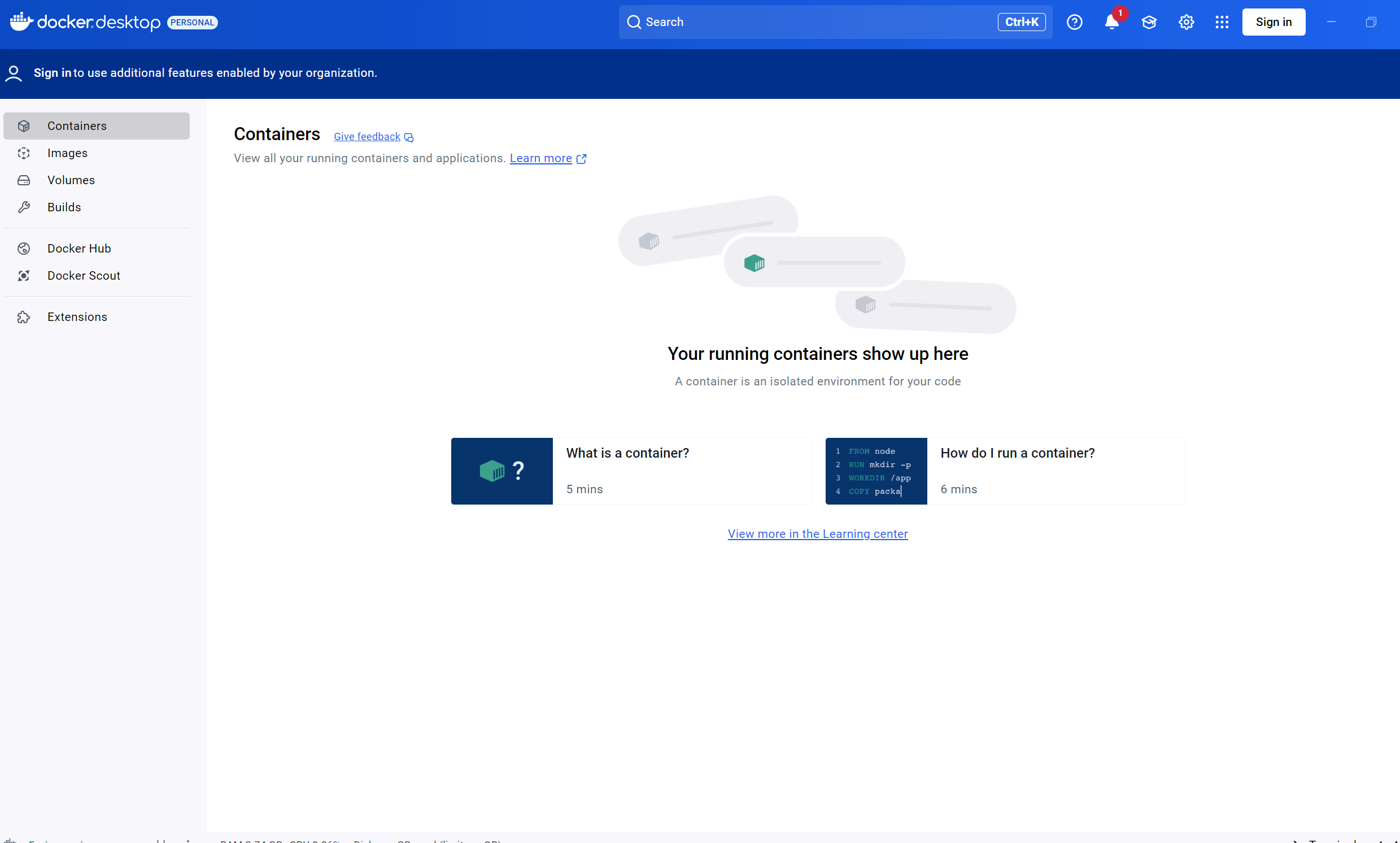Image resolution: width=1400 pixels, height=843 pixels.
Task: Go to the Images view
Action: click(x=67, y=153)
